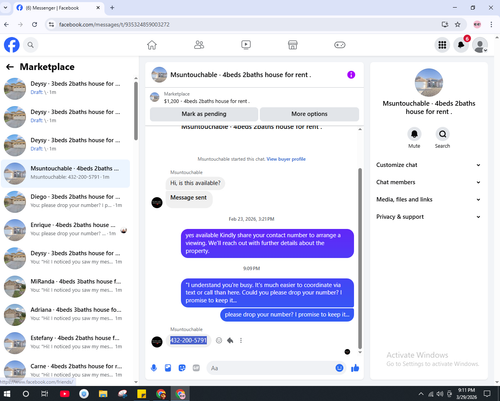Viewport: 500px width, 401px height.
Task: Switch to the Messenger | Facebook tab
Action: click(59, 8)
